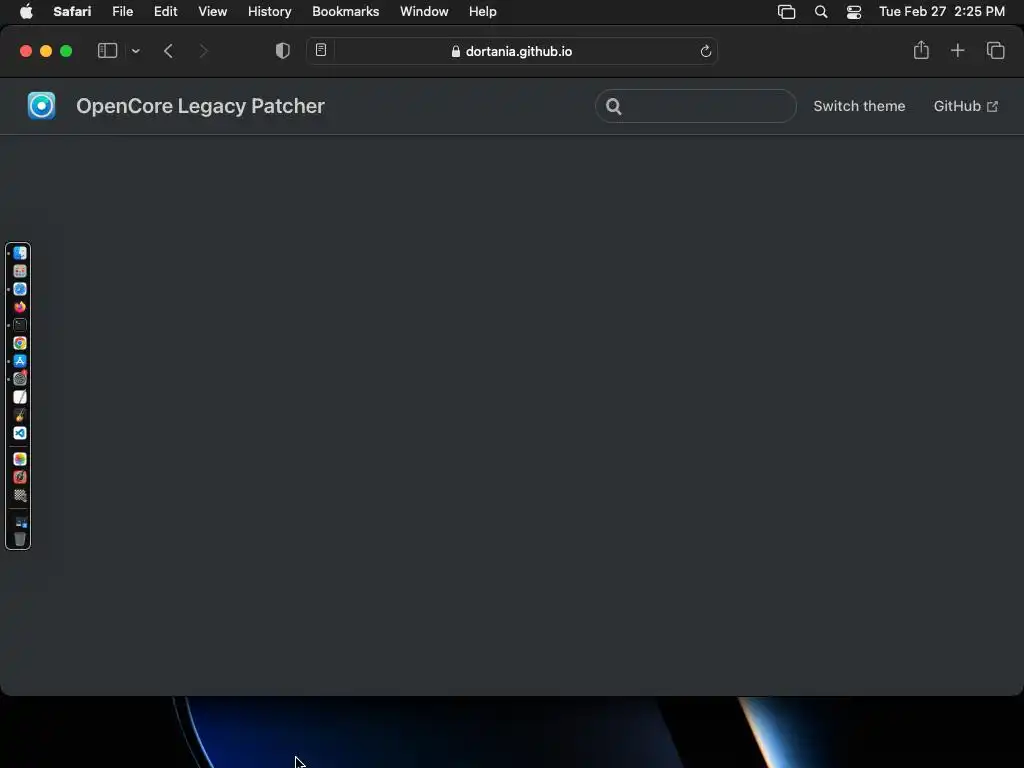This screenshot has width=1024, height=768.
Task: Click the date and time in menu bar
Action: [942, 12]
